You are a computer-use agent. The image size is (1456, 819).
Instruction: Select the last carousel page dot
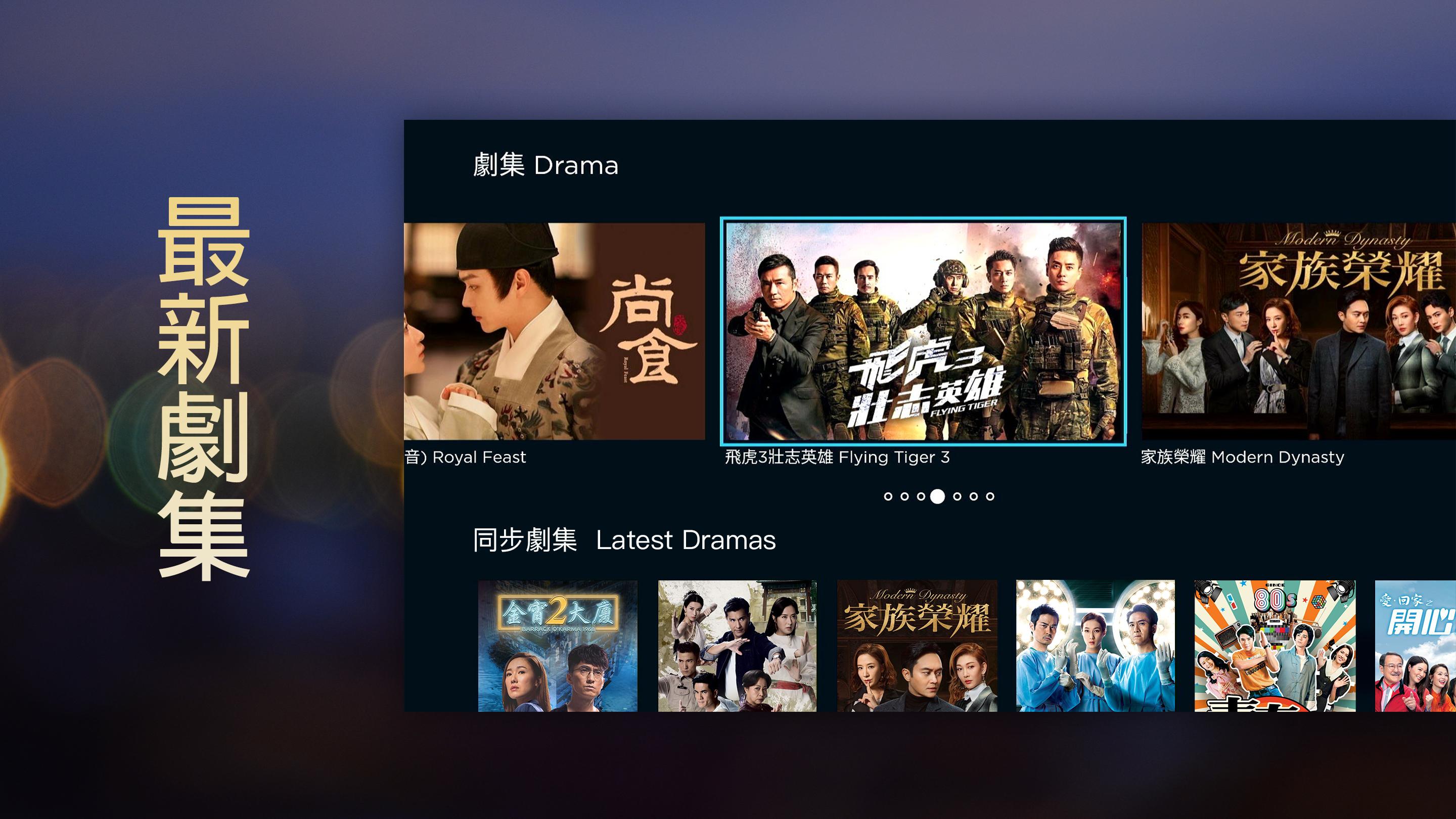click(990, 496)
